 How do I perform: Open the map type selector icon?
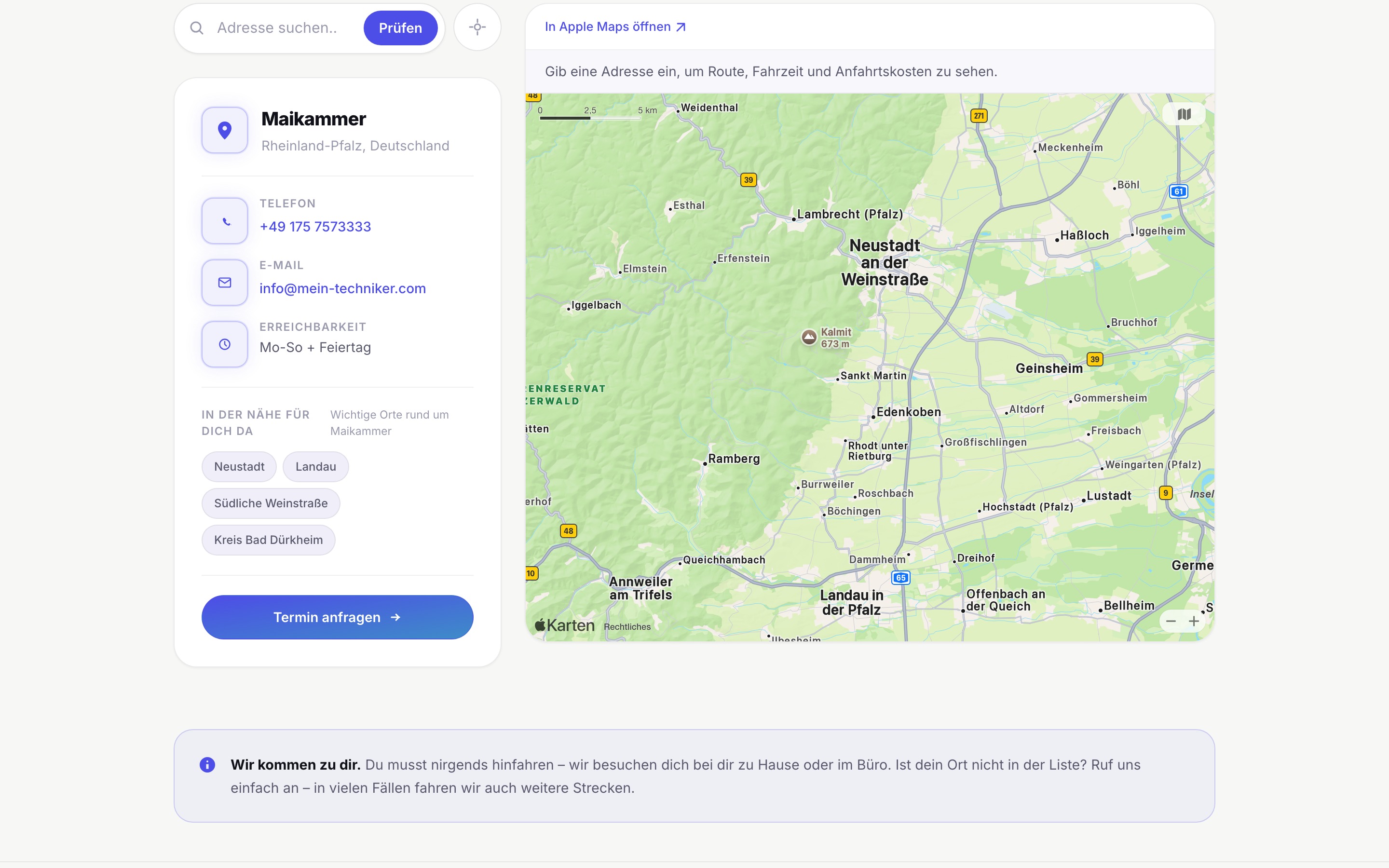(x=1184, y=114)
